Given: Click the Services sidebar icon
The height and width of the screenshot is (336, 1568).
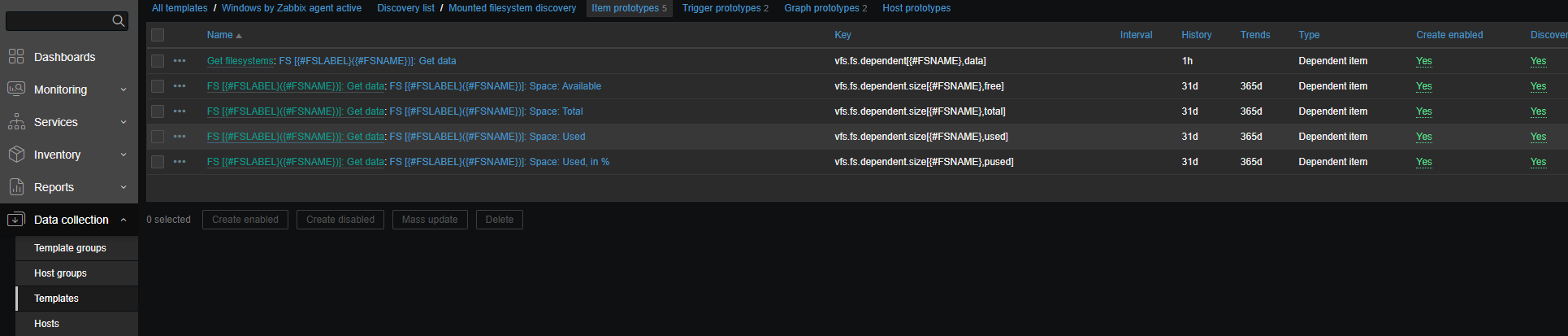Looking at the screenshot, I should [x=16, y=122].
